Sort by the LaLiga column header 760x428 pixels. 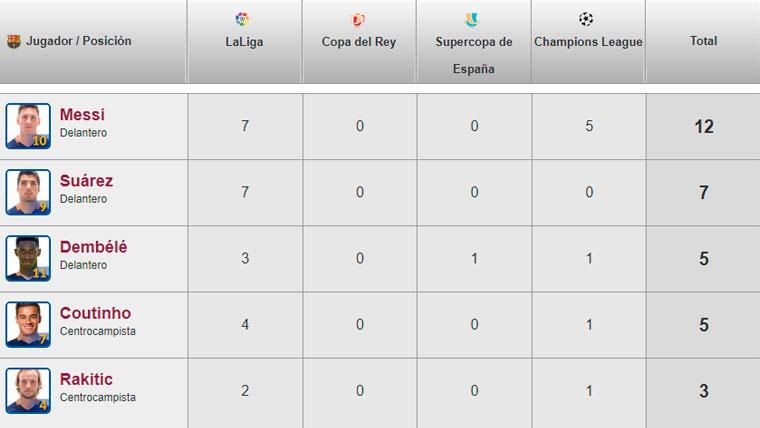click(243, 42)
